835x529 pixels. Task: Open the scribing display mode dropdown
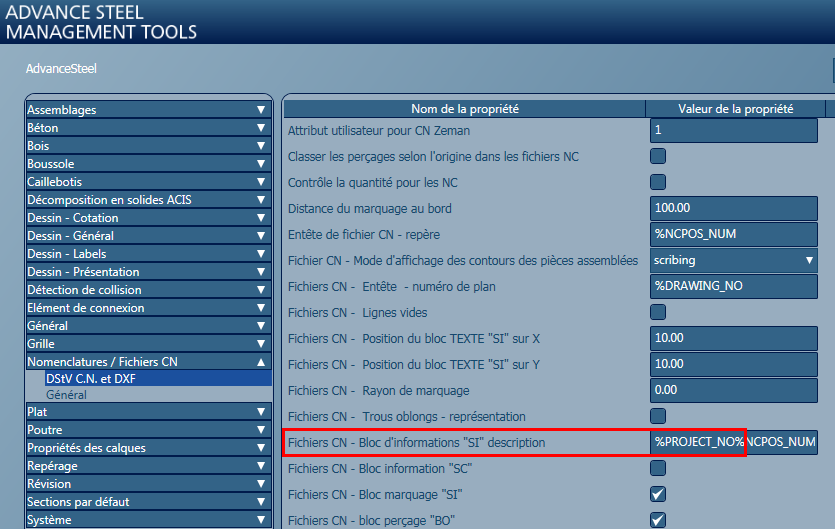(734, 261)
